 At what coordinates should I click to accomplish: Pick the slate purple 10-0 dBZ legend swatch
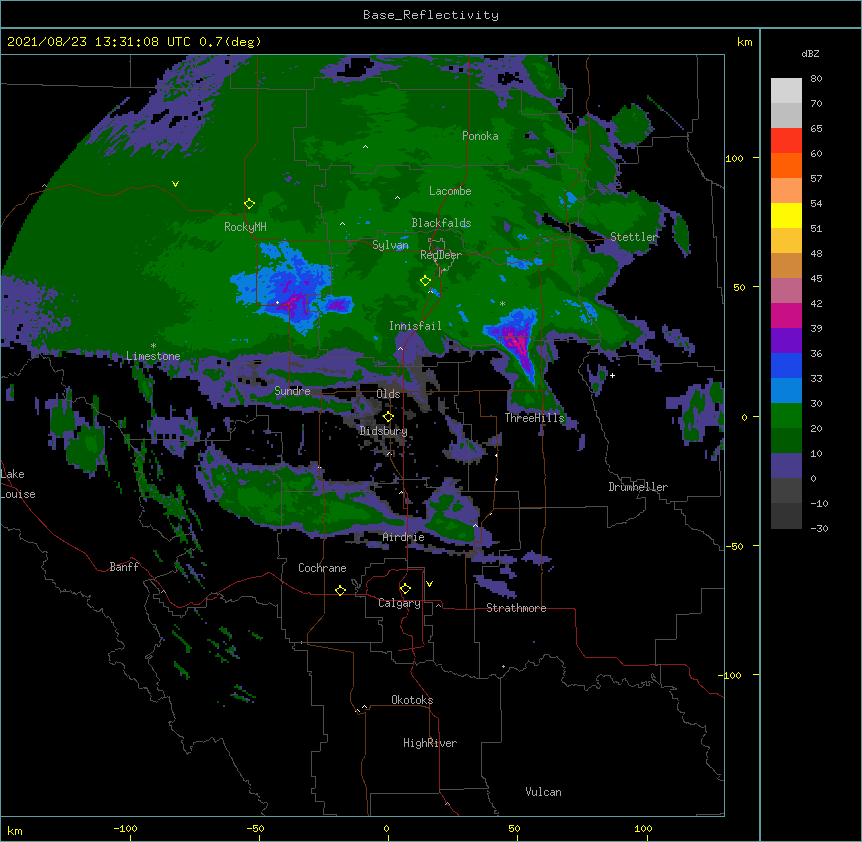tap(786, 466)
